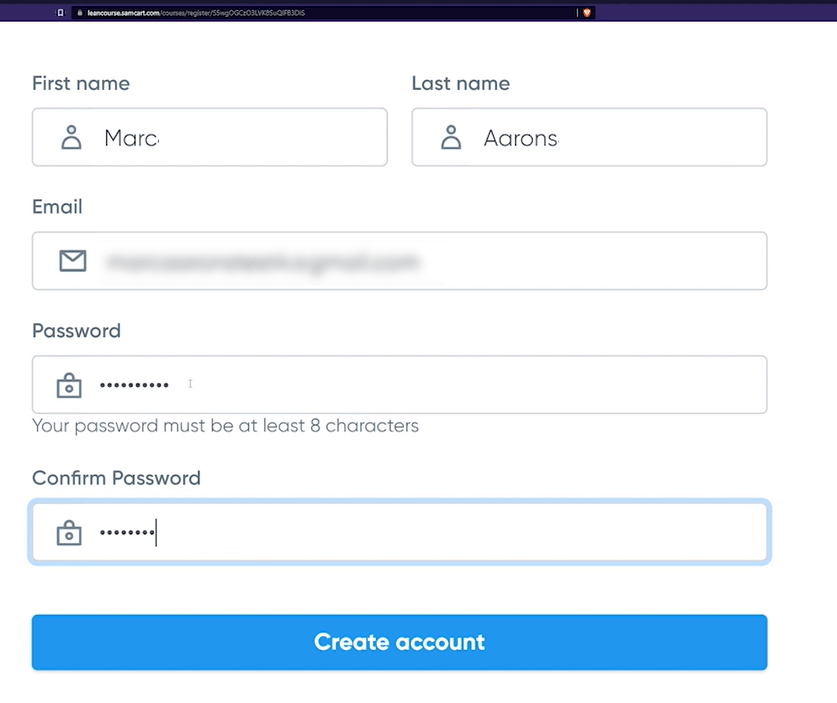
Task: Click the First name label
Action: pos(81,83)
